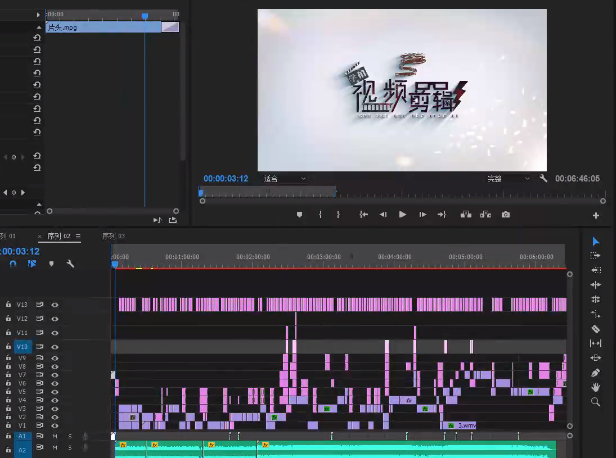616x458 pixels.
Task: Open the zoom level dropdown in Program monitor
Action: coord(285,179)
